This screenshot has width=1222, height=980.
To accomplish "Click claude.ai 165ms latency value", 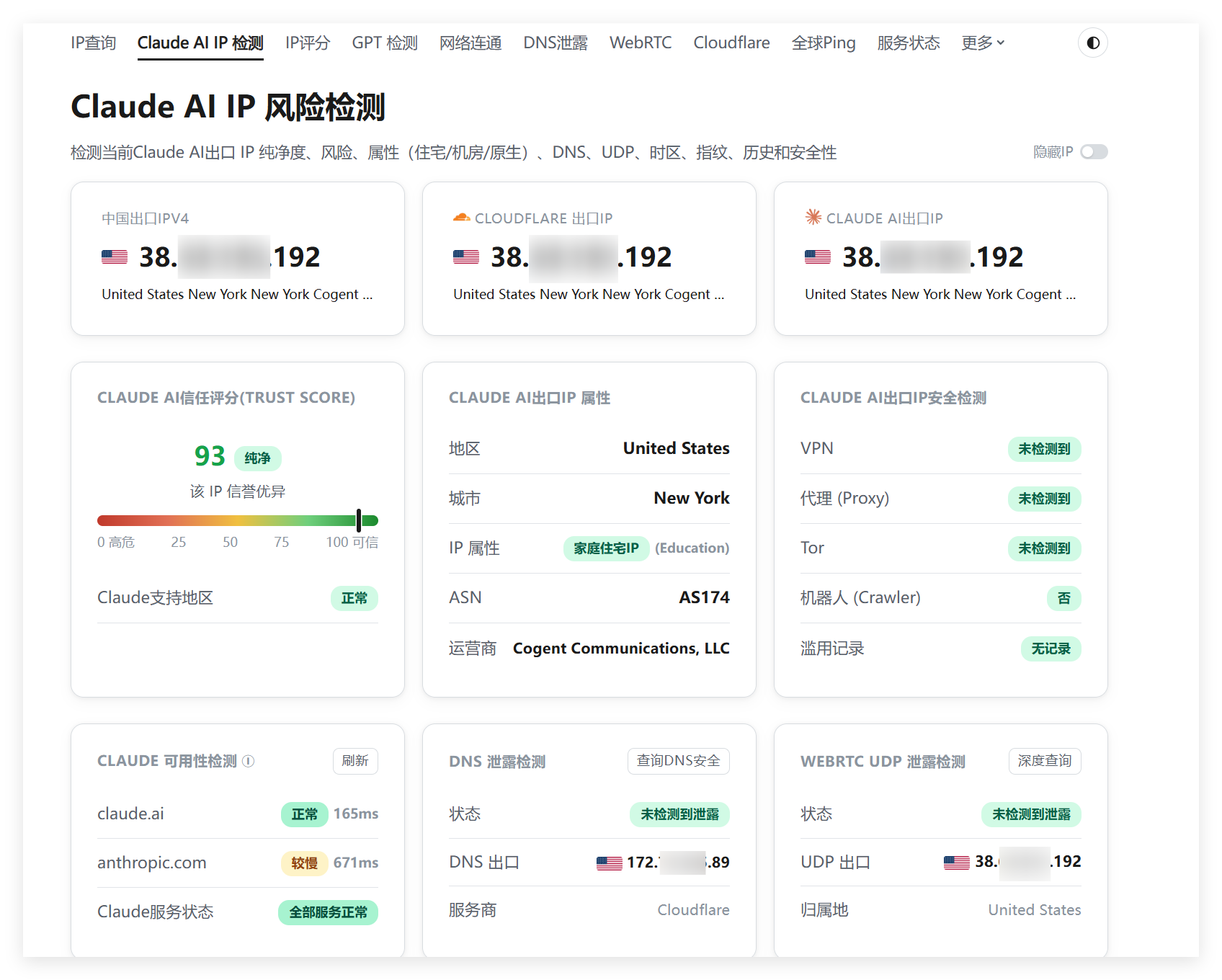I will (356, 814).
